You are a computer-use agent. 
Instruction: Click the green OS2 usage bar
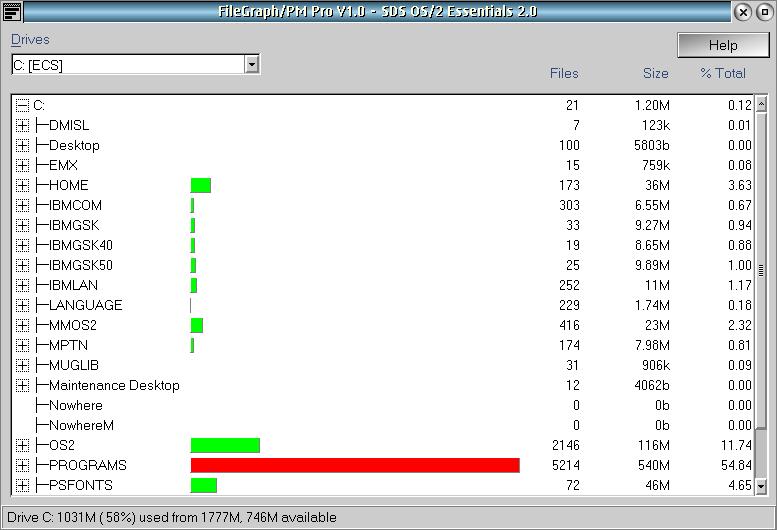[x=225, y=445]
